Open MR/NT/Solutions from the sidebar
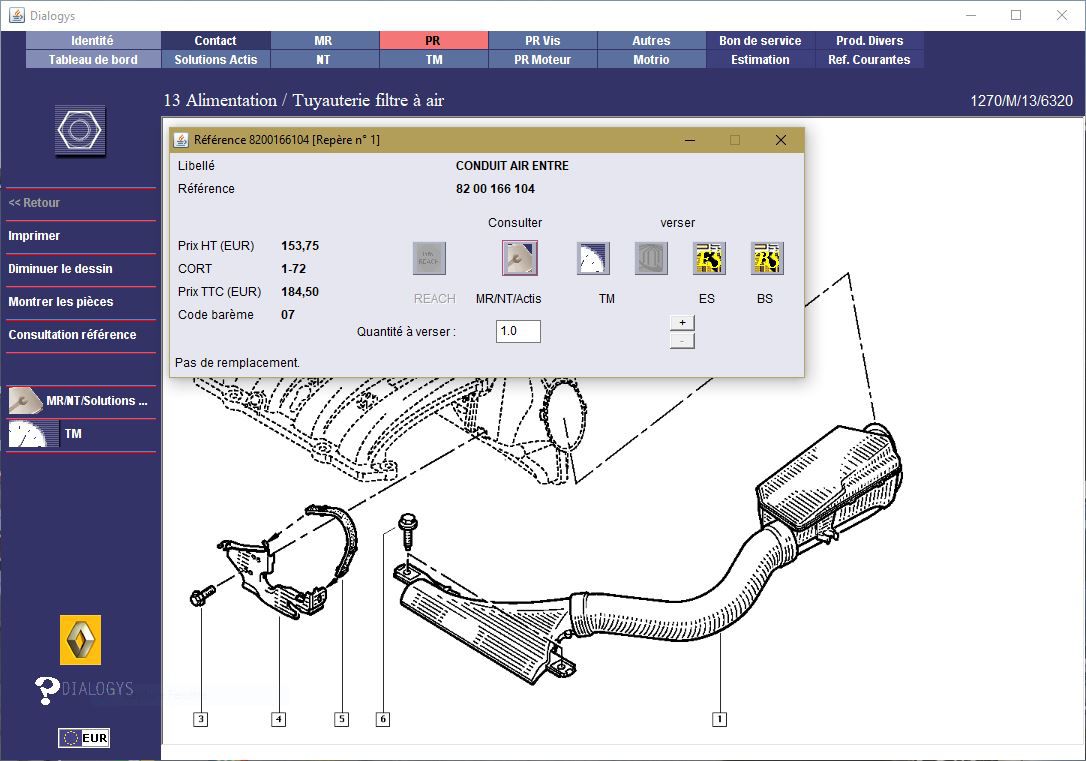 click(x=81, y=401)
